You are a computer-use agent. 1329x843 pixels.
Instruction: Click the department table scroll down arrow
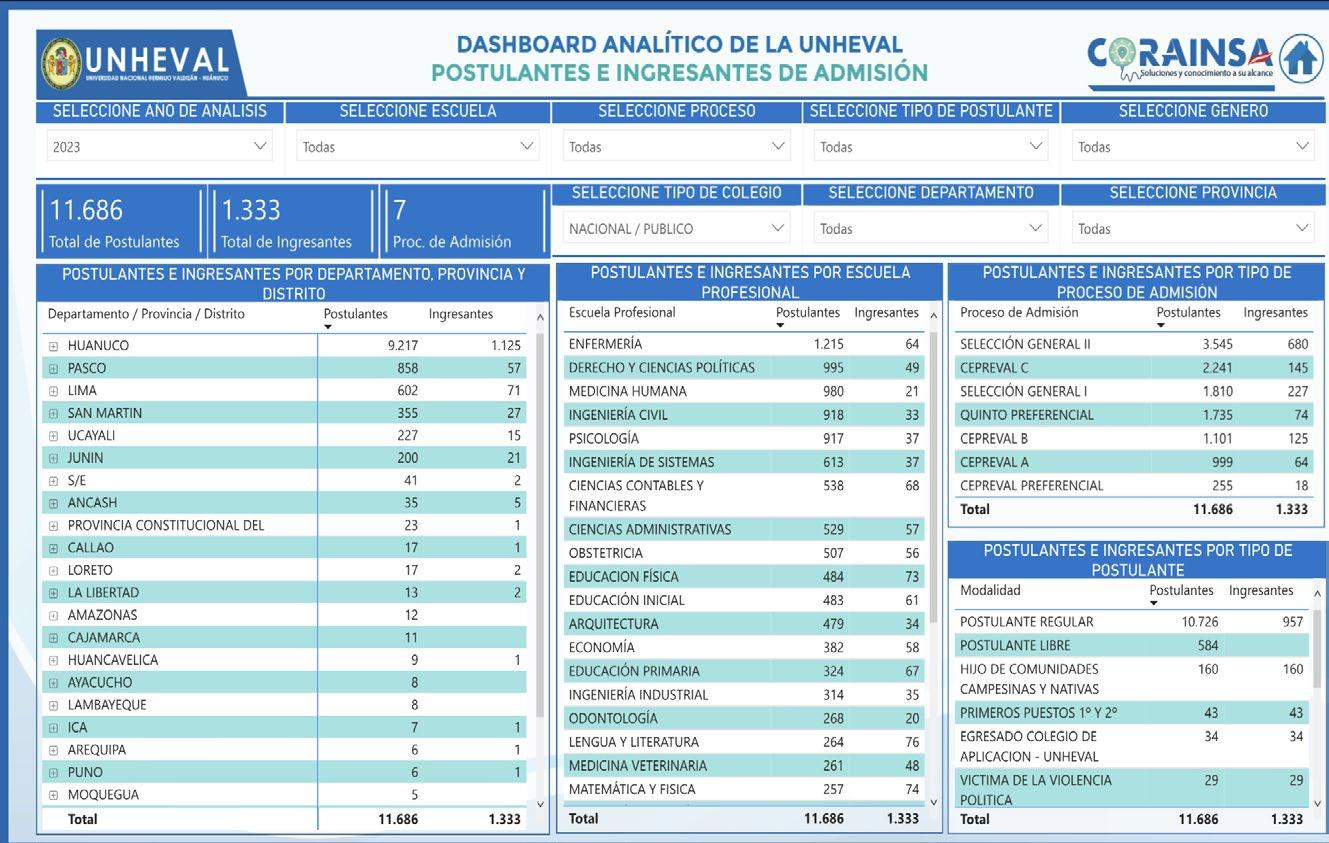click(541, 803)
